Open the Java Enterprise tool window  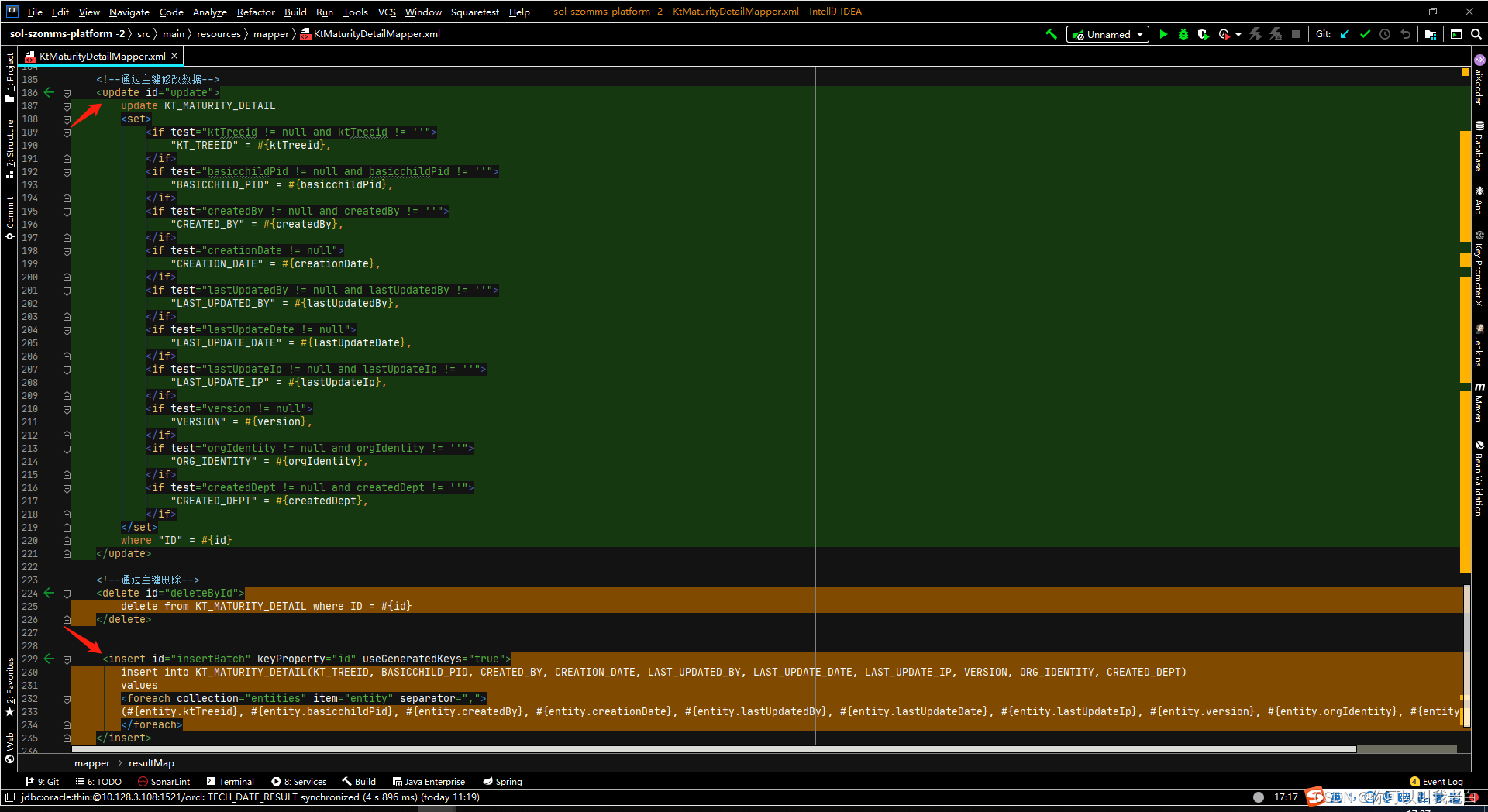click(x=429, y=782)
